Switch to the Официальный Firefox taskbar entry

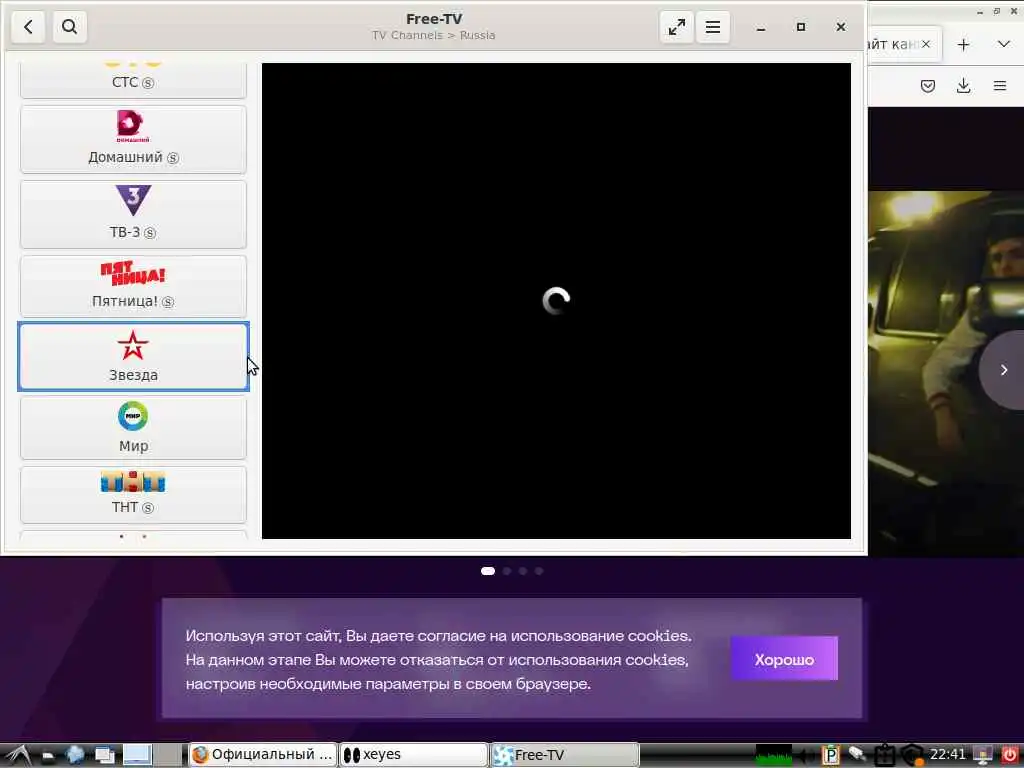263,755
